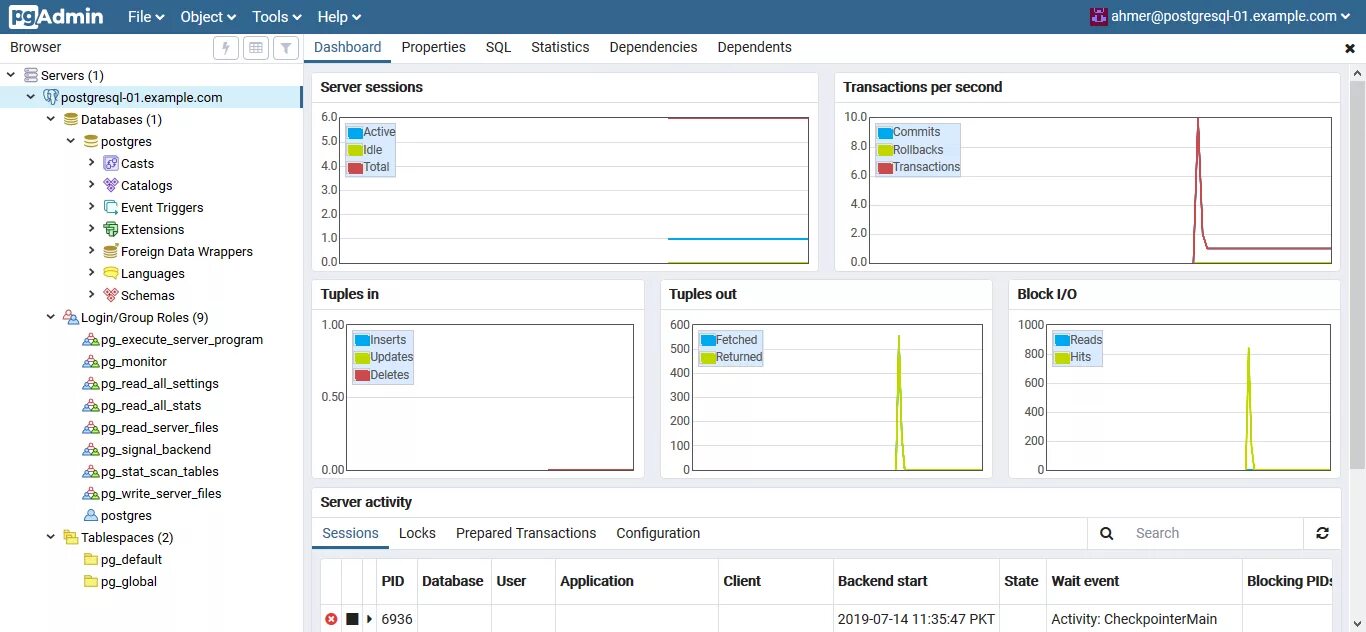Open the Locks tab in Server activity
The image size is (1366, 632).
tap(417, 533)
